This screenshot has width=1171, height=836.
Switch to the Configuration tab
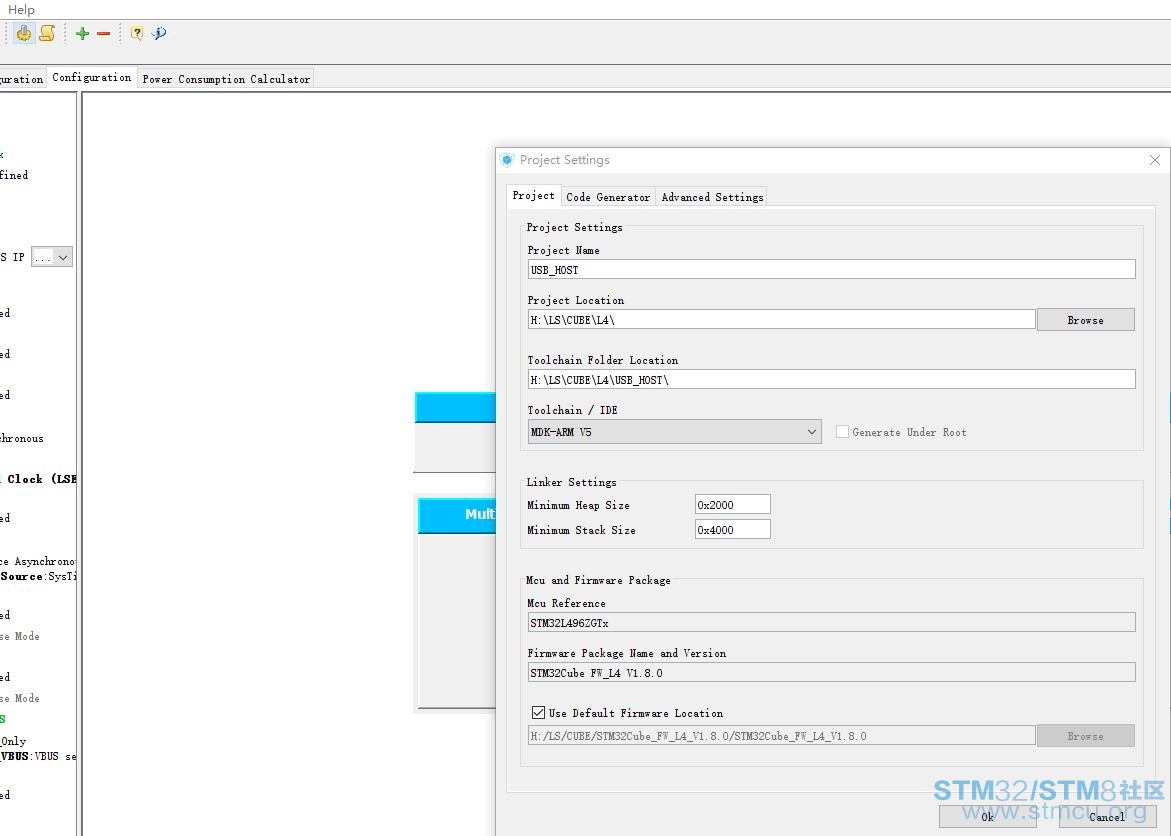pos(91,78)
